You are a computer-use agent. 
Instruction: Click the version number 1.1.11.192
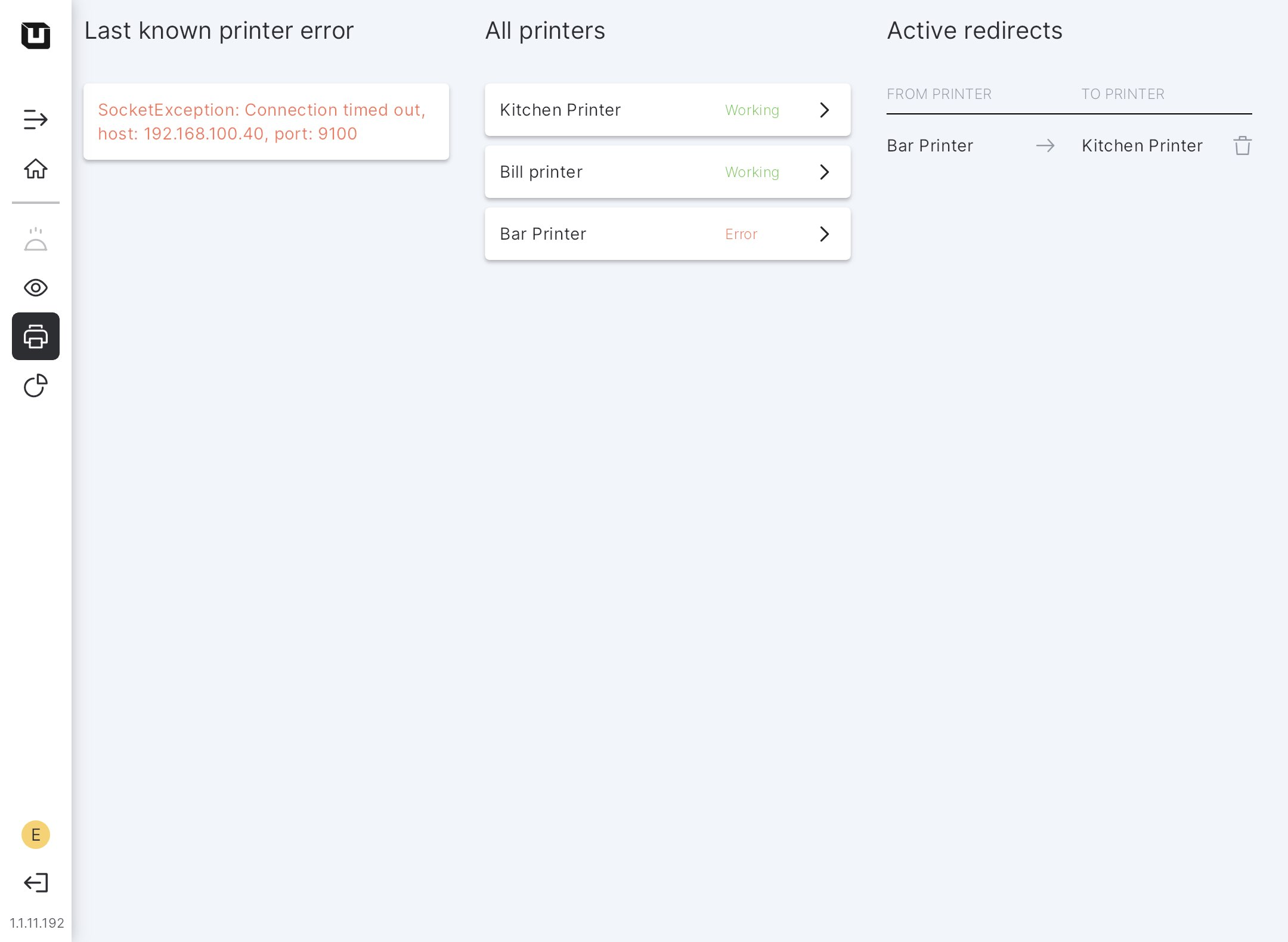pos(37,923)
